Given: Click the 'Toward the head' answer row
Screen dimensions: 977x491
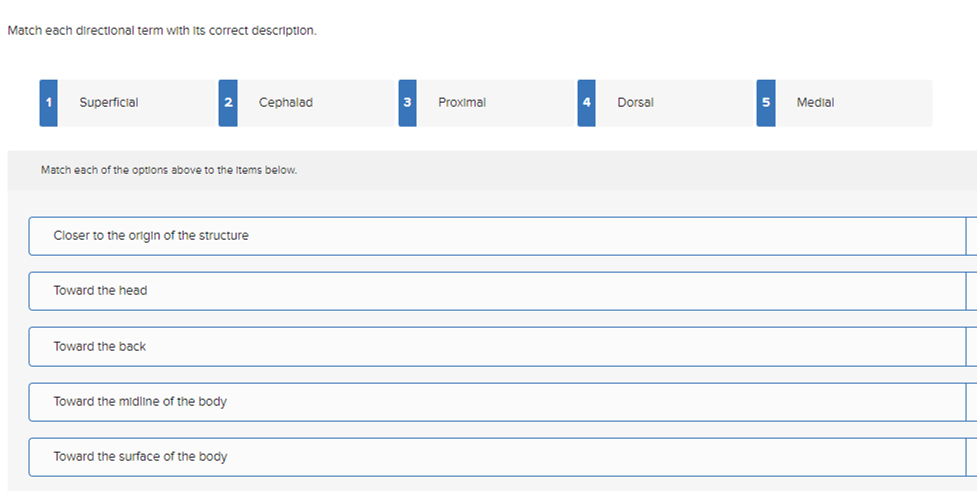Looking at the screenshot, I should pyautogui.click(x=502, y=291).
